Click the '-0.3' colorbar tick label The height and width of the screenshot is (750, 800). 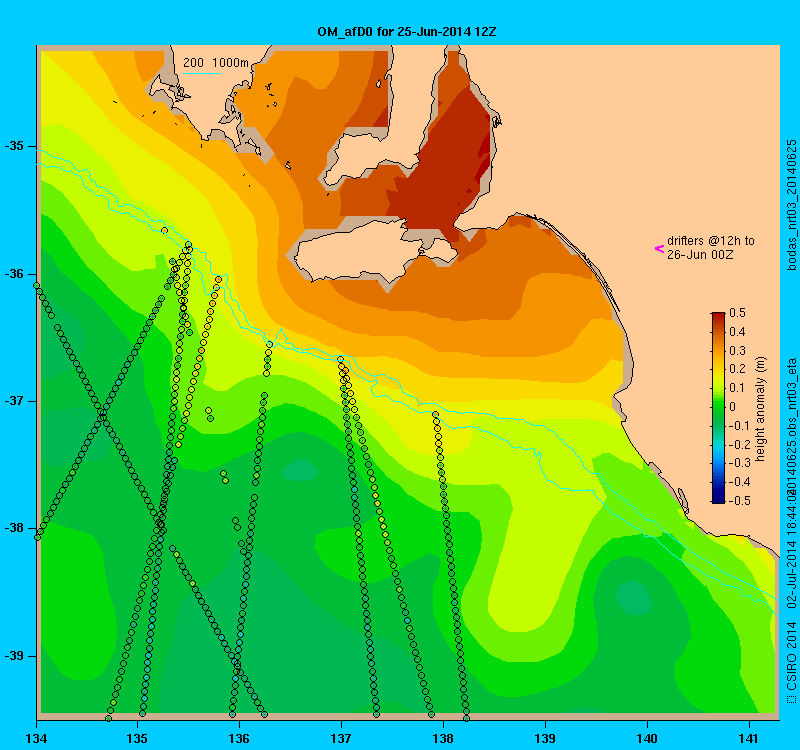coord(740,463)
